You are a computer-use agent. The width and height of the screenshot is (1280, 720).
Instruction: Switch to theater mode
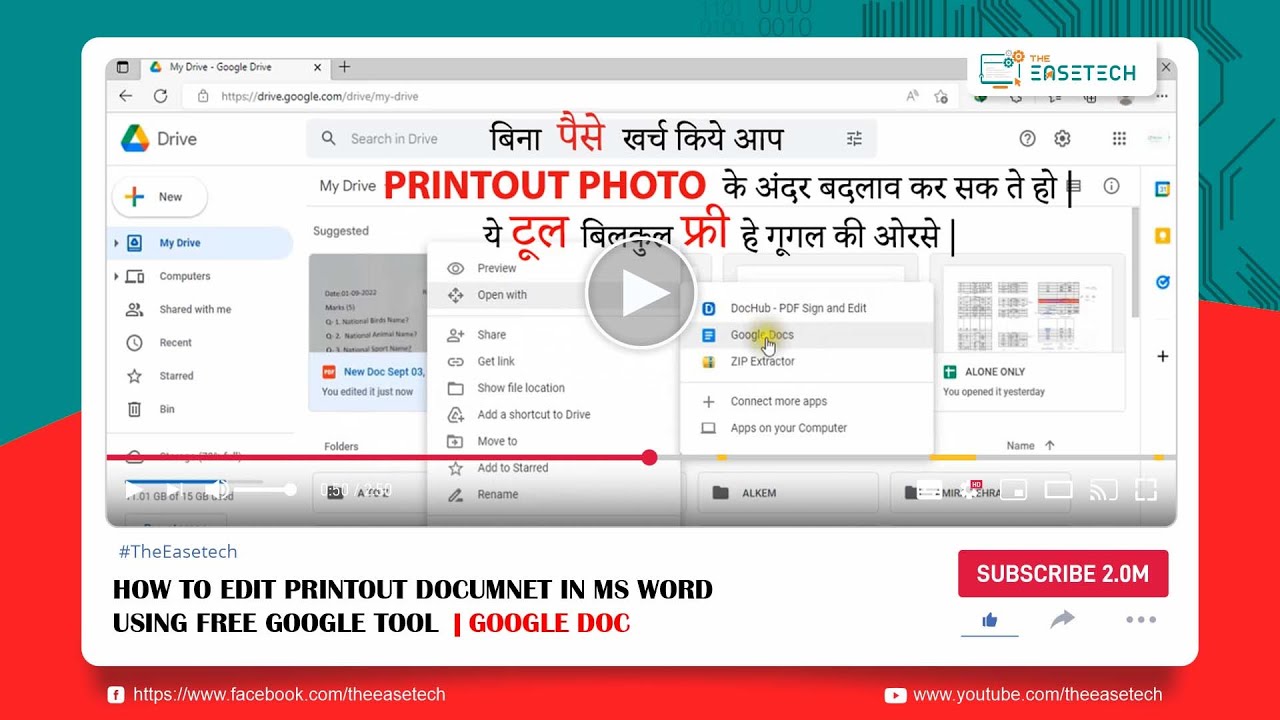point(1058,490)
